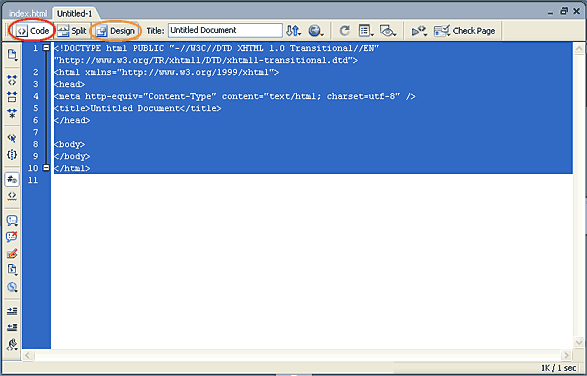The width and height of the screenshot is (587, 376).
Task: Click the closing head tag
Action: (72, 120)
